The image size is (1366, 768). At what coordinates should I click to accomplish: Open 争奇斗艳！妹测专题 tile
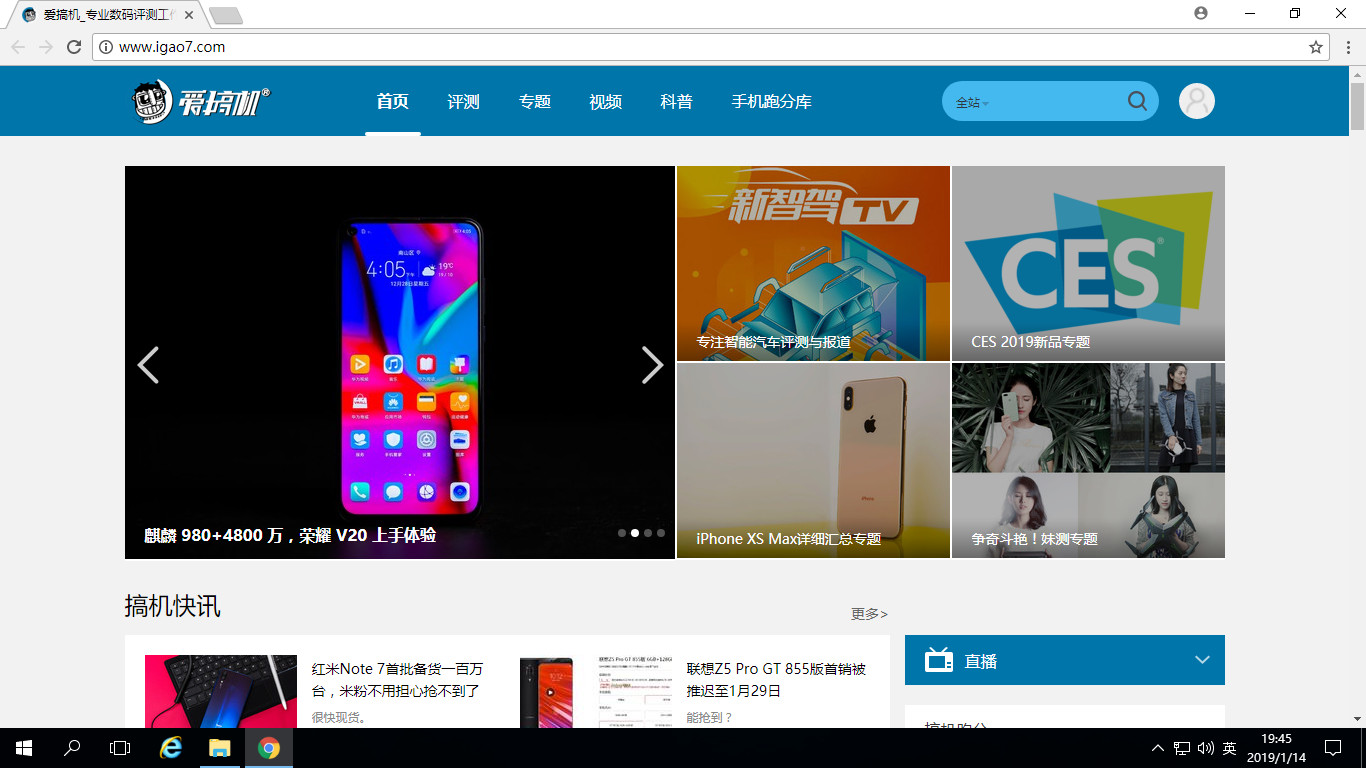[x=1088, y=460]
